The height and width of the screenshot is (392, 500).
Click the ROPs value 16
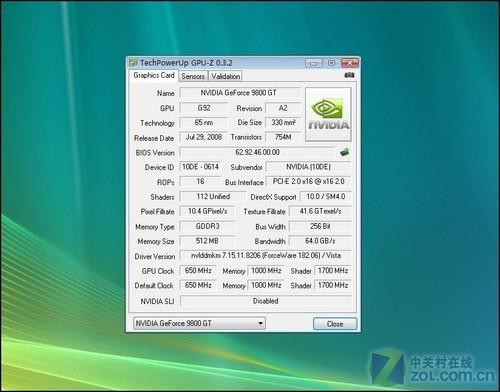coord(200,182)
